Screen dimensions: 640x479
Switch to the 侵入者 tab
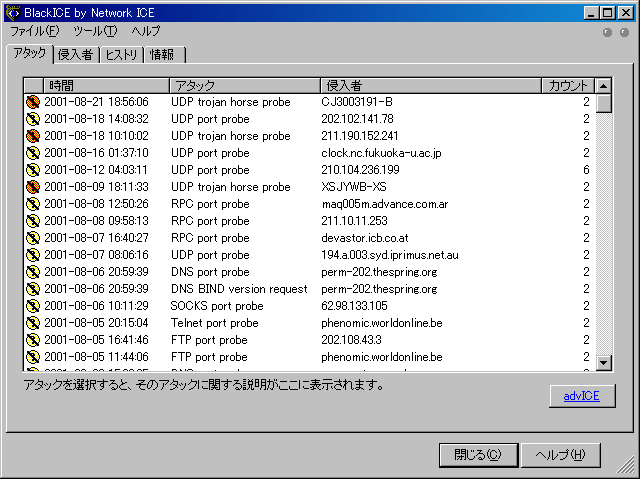coord(76,55)
